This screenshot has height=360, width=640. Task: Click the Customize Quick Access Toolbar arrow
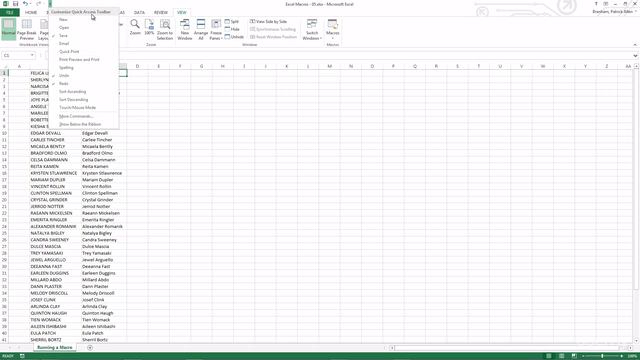[x=50, y=4]
